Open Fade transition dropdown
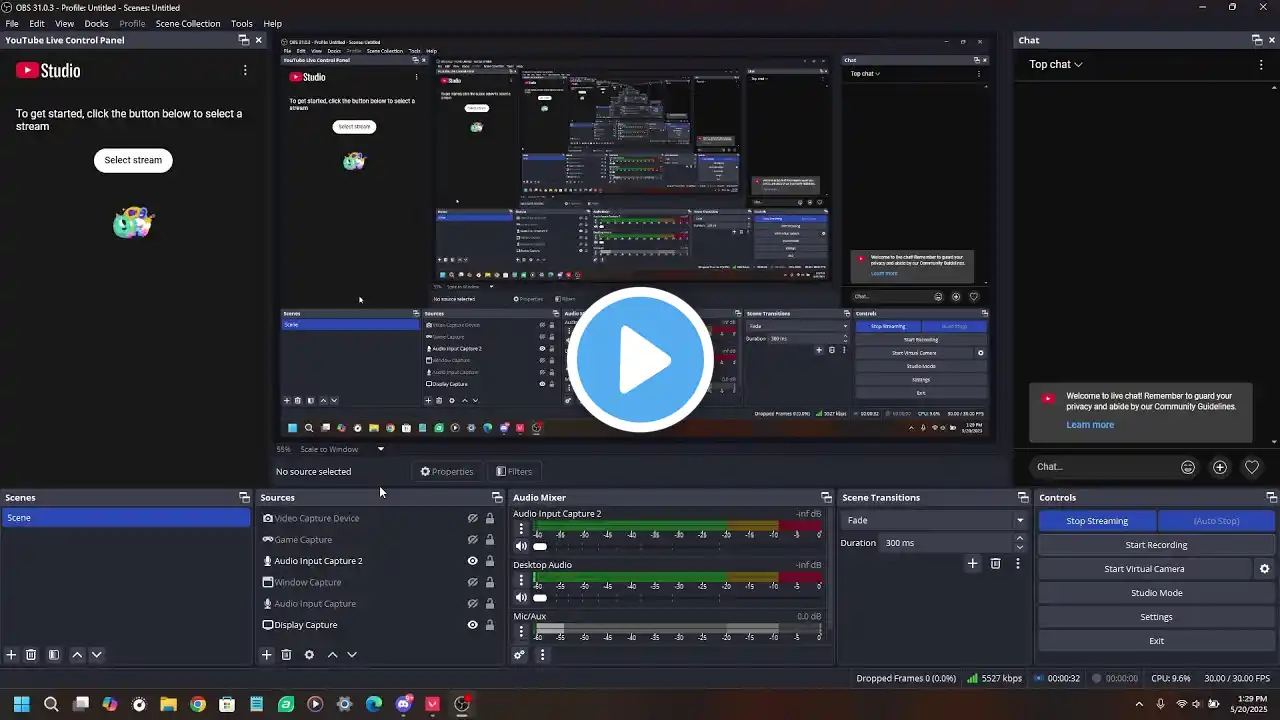 [934, 520]
